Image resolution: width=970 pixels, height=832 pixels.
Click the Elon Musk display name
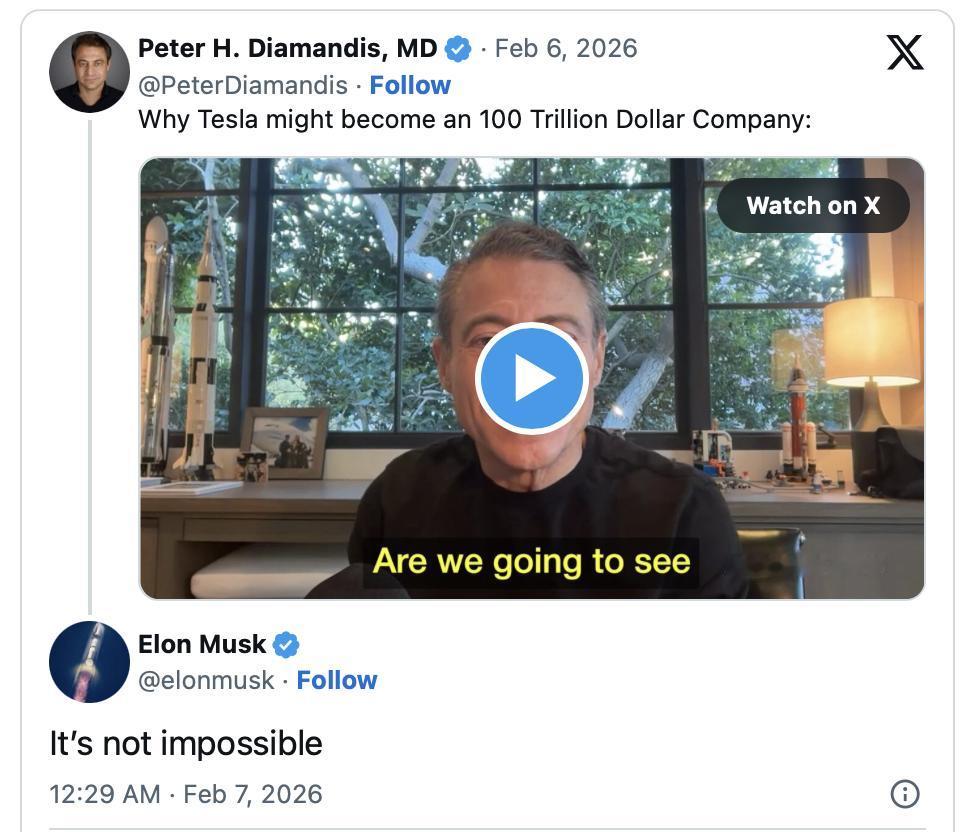[x=202, y=645]
